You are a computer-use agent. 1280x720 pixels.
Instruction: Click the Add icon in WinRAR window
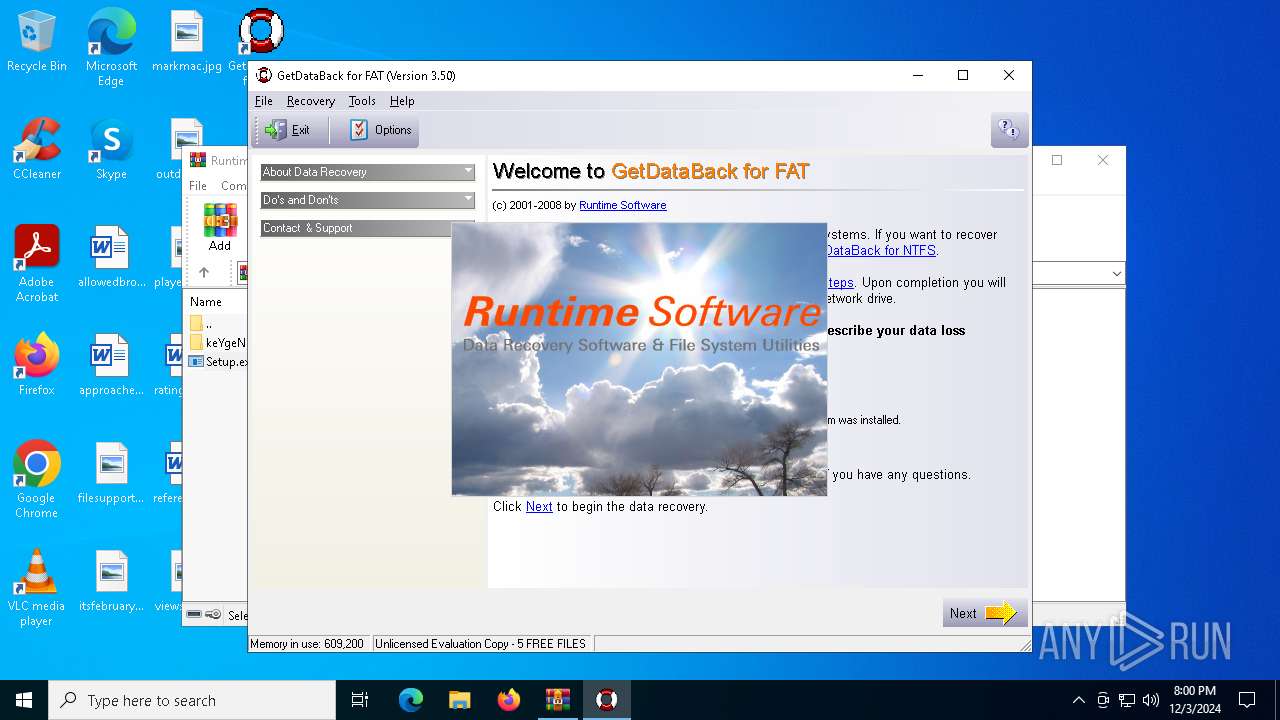(x=220, y=227)
